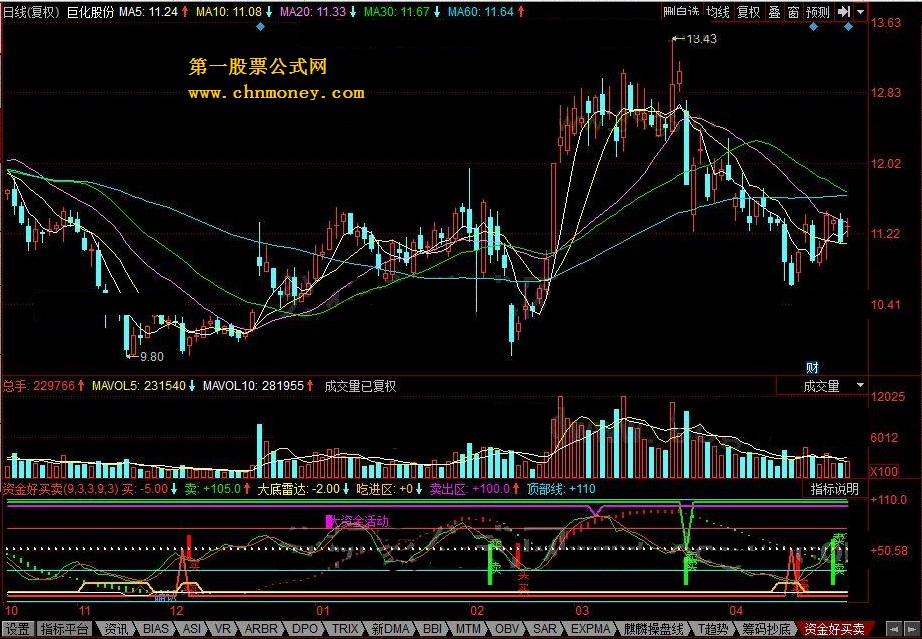Click the blue diamond marker above January
The height and width of the screenshot is (639, 922).
click(x=260, y=26)
